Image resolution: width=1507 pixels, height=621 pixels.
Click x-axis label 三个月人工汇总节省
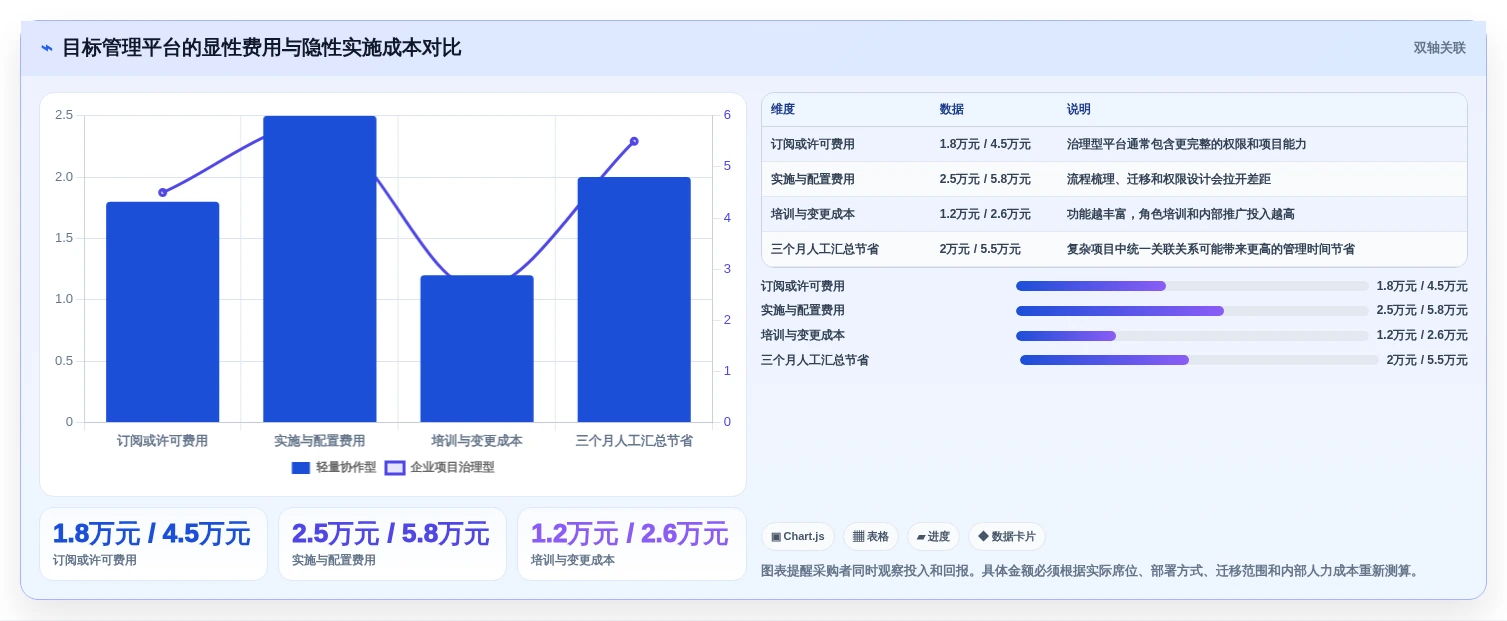click(x=634, y=441)
